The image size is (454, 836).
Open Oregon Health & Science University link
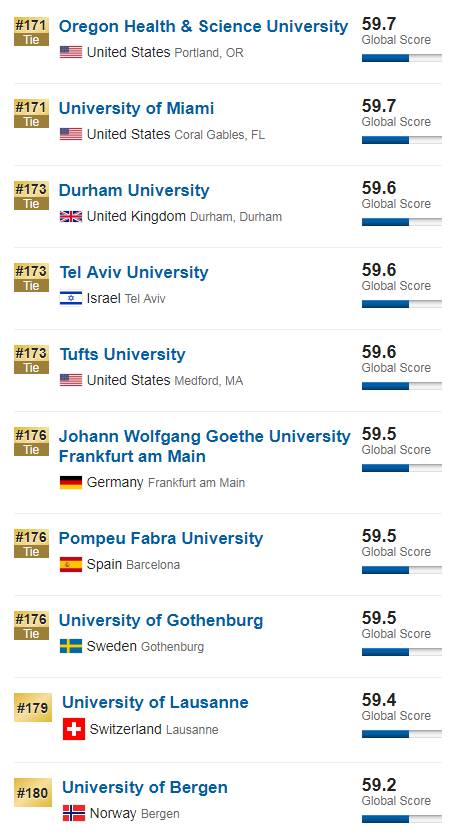[x=203, y=26]
